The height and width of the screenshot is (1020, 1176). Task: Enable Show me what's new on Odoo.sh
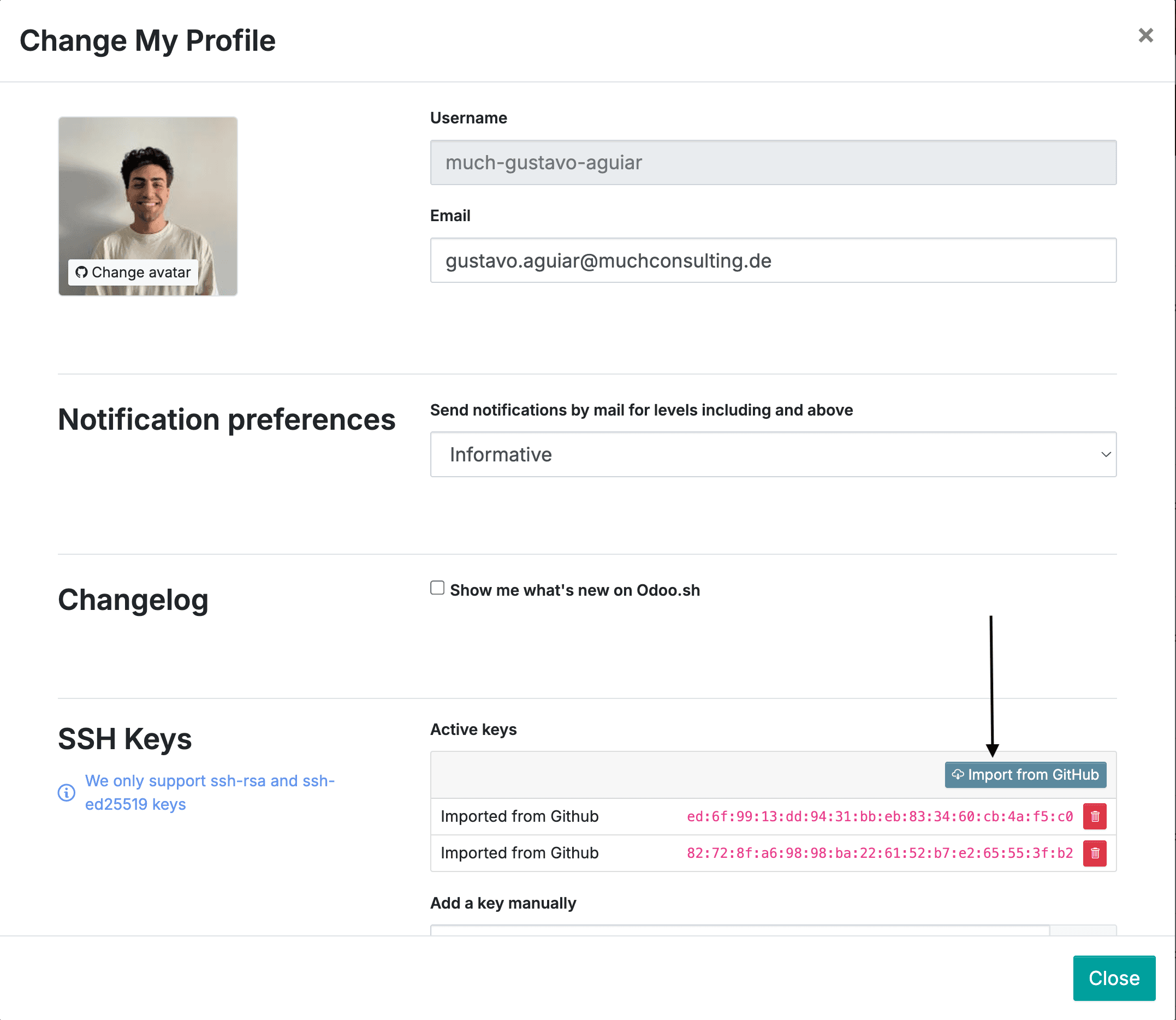point(437,588)
